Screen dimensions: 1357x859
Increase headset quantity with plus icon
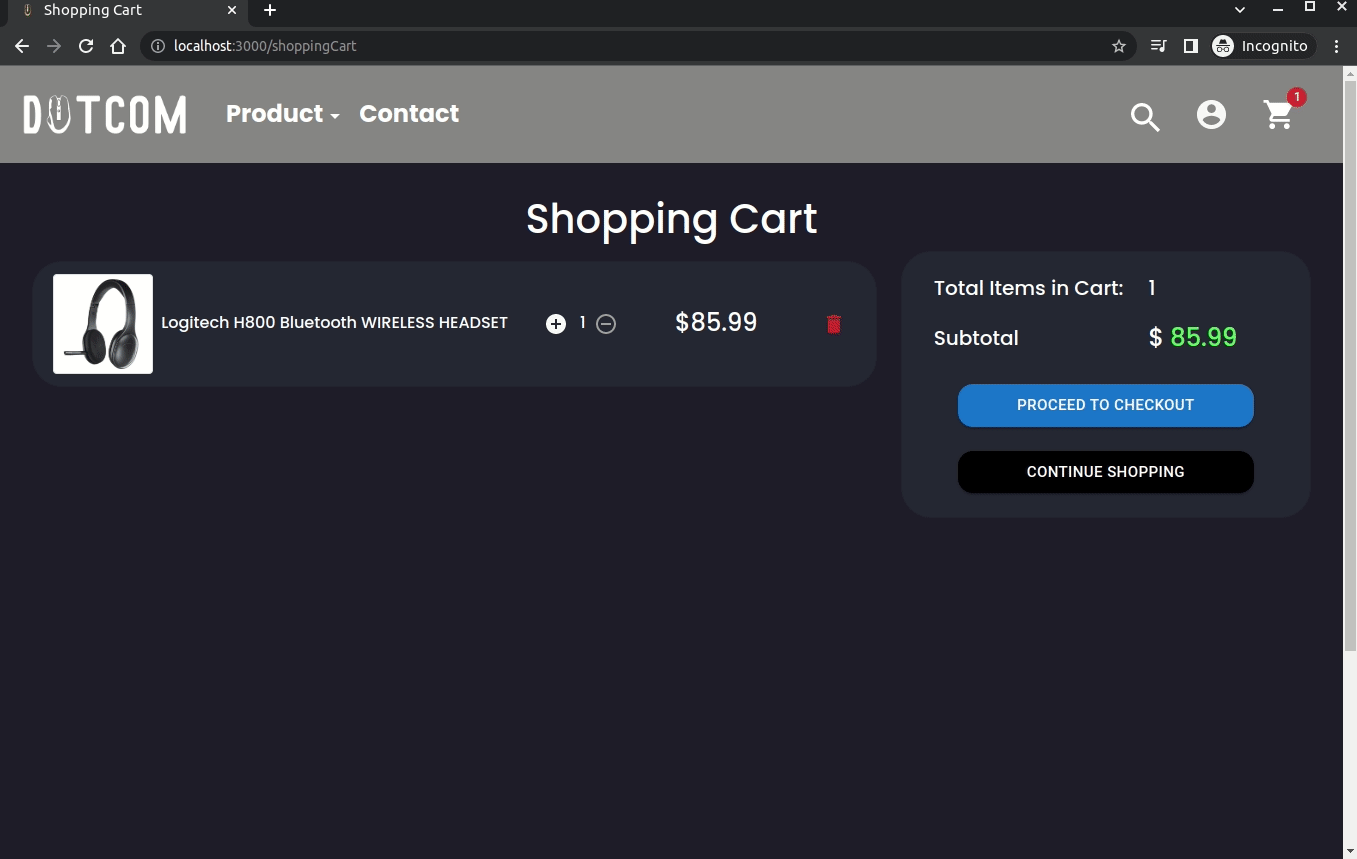pos(556,324)
